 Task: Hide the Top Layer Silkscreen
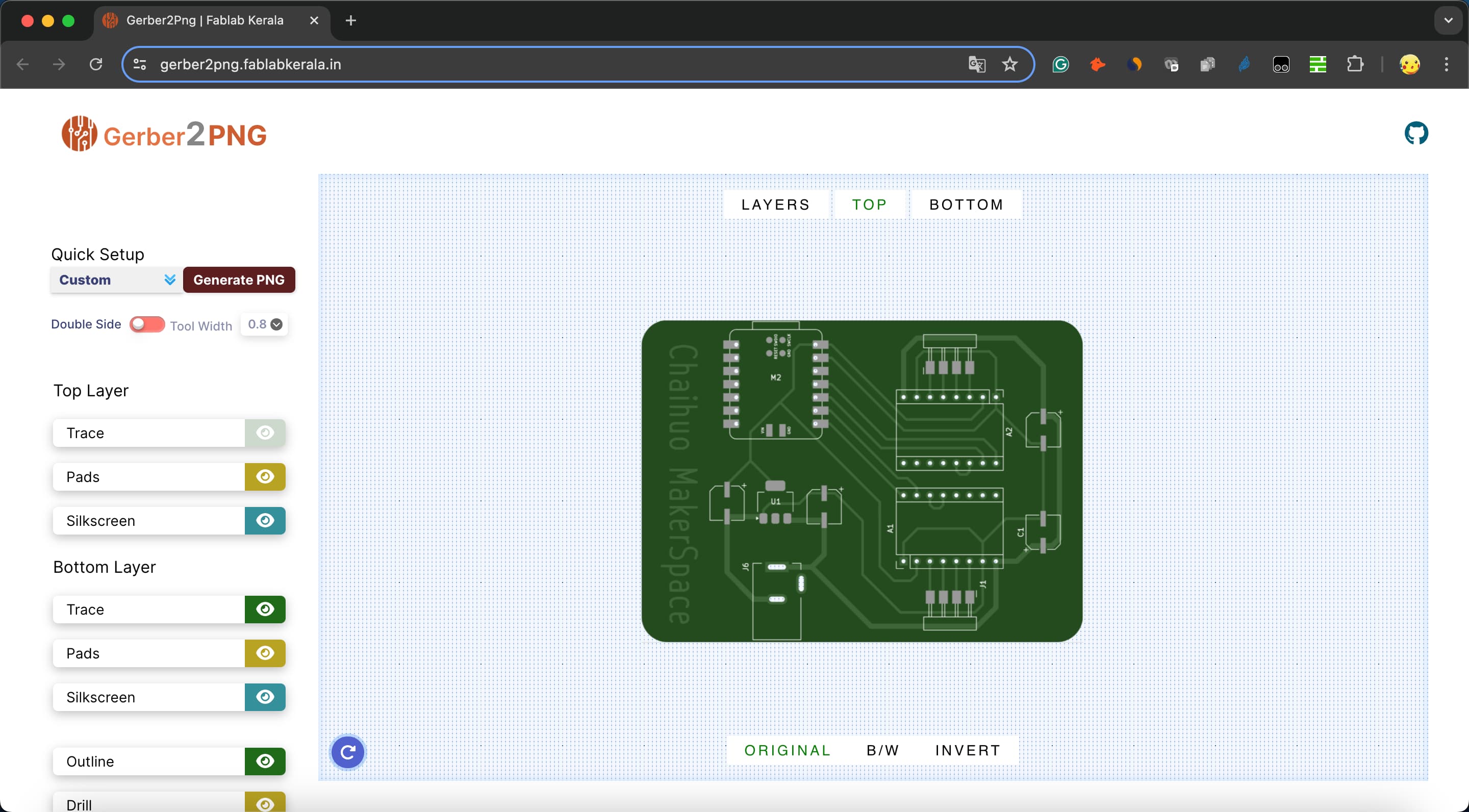[x=265, y=521]
